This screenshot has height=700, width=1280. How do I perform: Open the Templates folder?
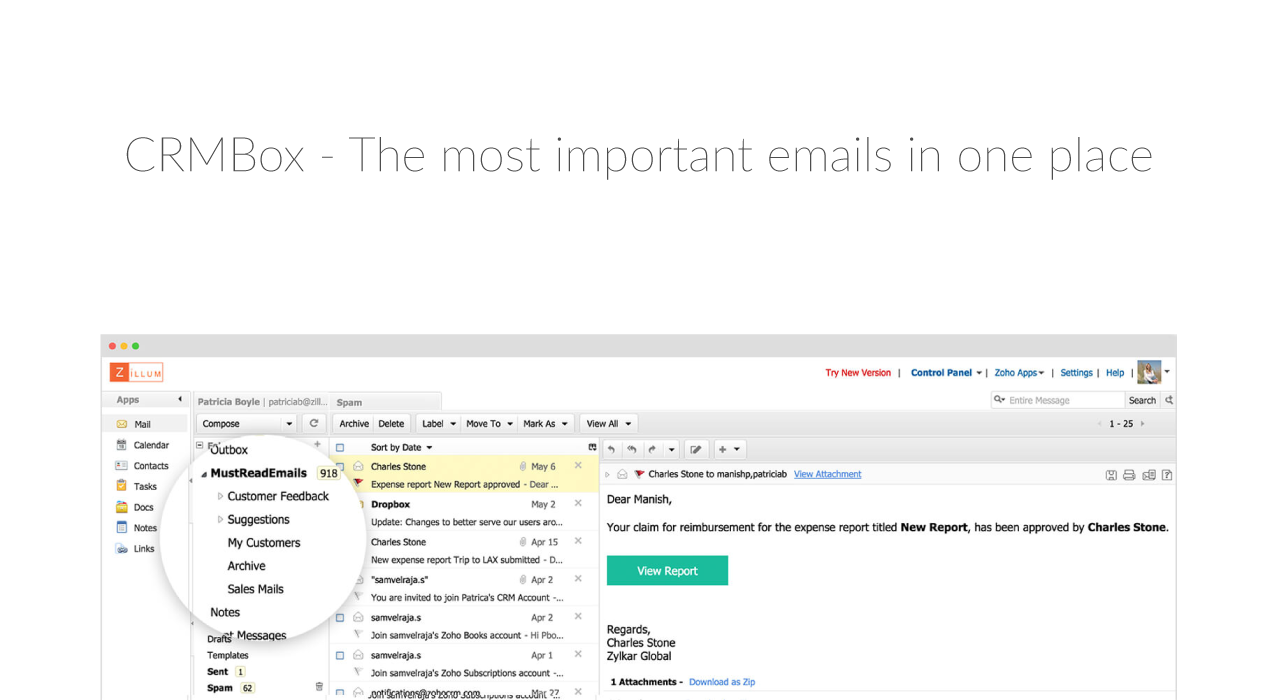click(x=228, y=655)
